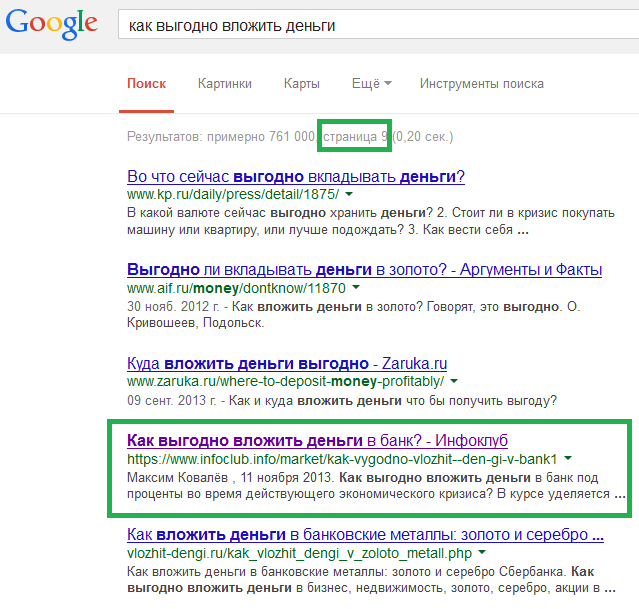Click vlozhit-dengi.ru/kak_vlozhit_dengi_v_zoloto_metall.php URL text
Viewport: 639px width, 609px height.
click(300, 553)
